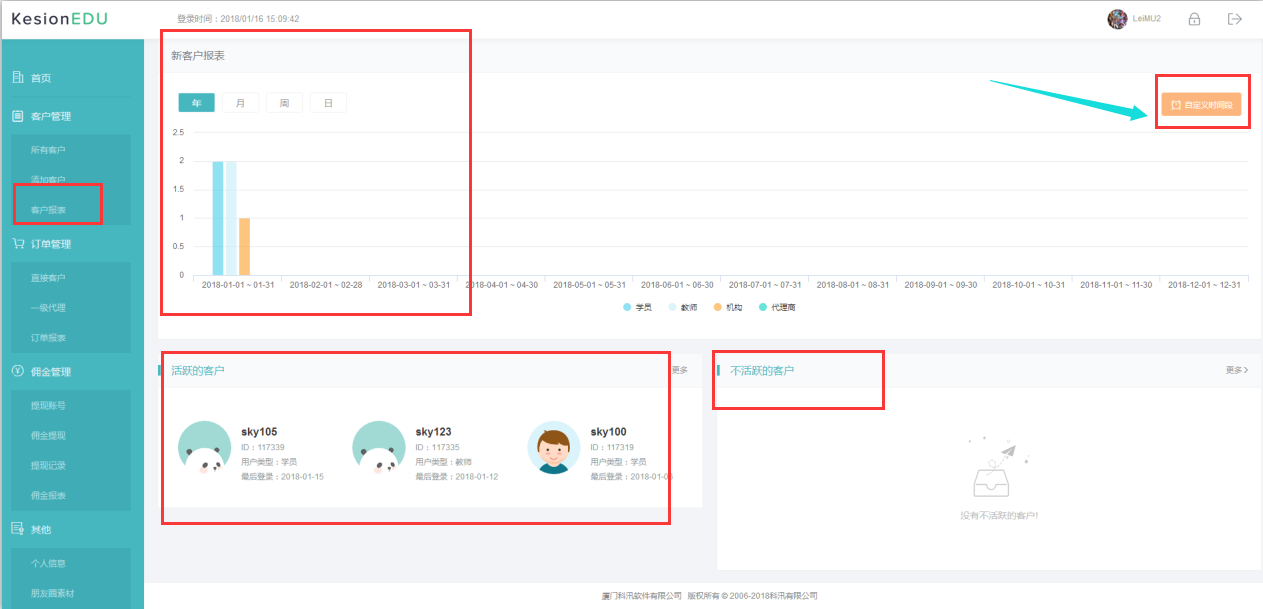Viewport: 1263px width, 609px height.
Task: Click the orange 机构 bar for January
Action: click(244, 246)
